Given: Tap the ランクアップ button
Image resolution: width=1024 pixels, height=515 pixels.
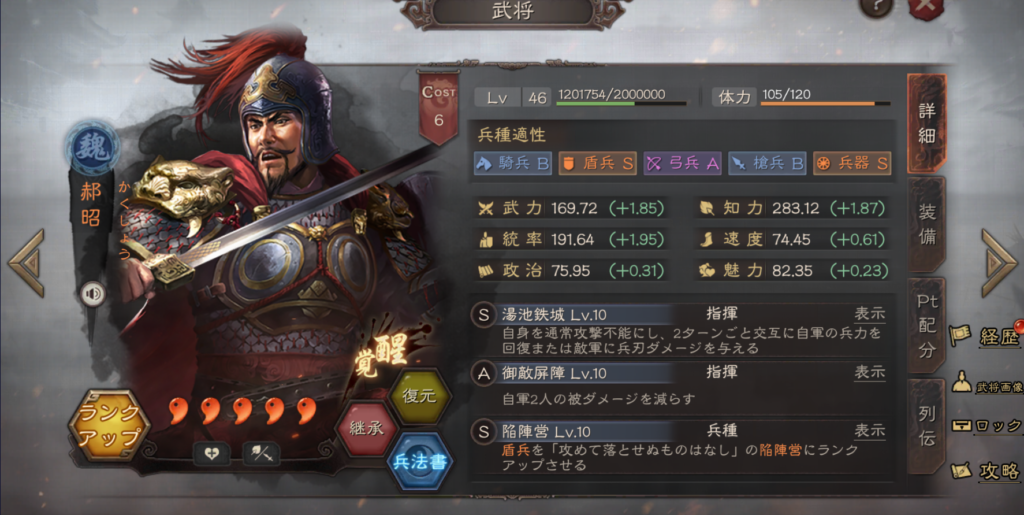Looking at the screenshot, I should click(109, 426).
